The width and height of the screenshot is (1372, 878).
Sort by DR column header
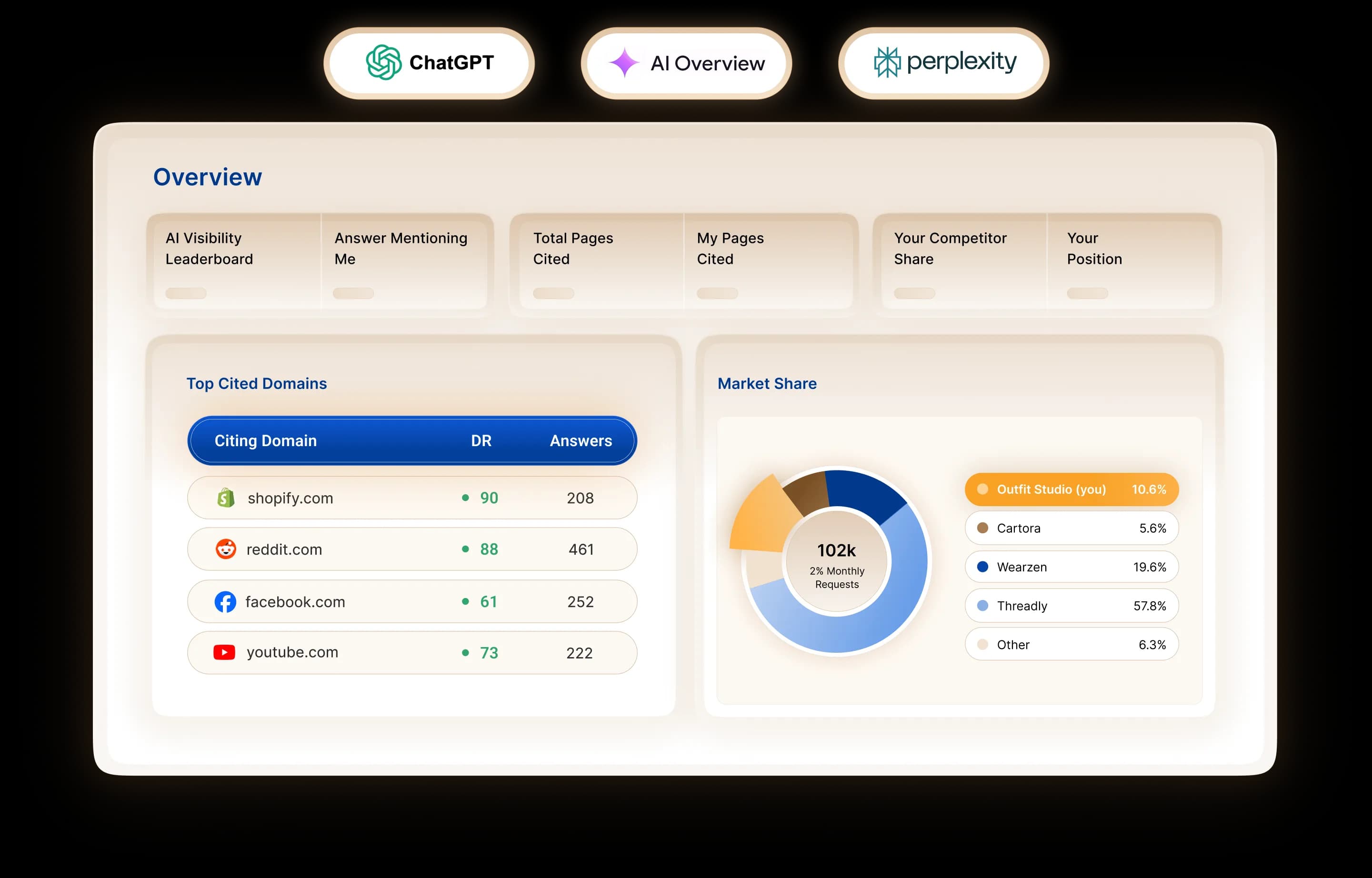pyautogui.click(x=481, y=441)
